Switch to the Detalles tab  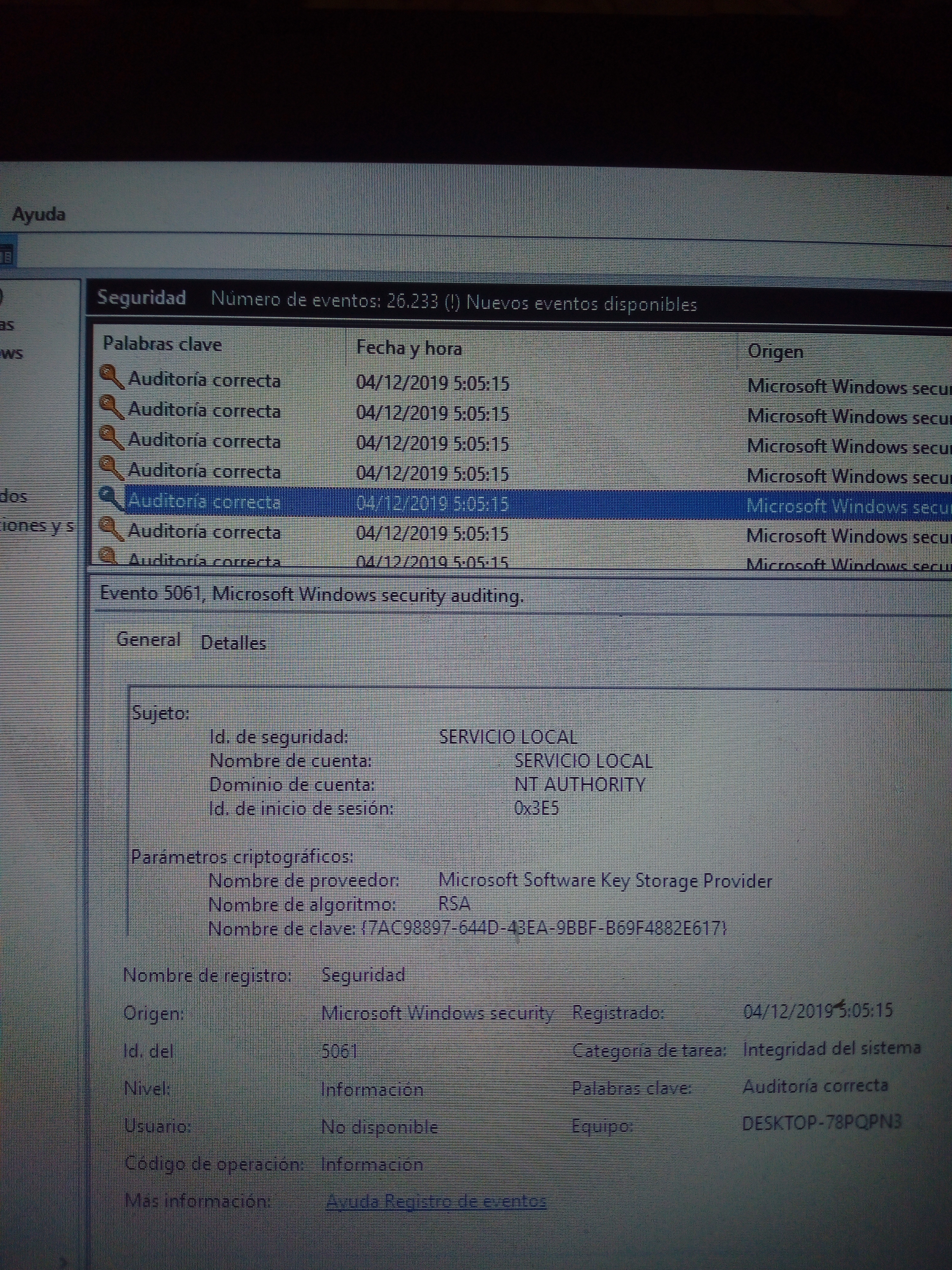tap(233, 643)
